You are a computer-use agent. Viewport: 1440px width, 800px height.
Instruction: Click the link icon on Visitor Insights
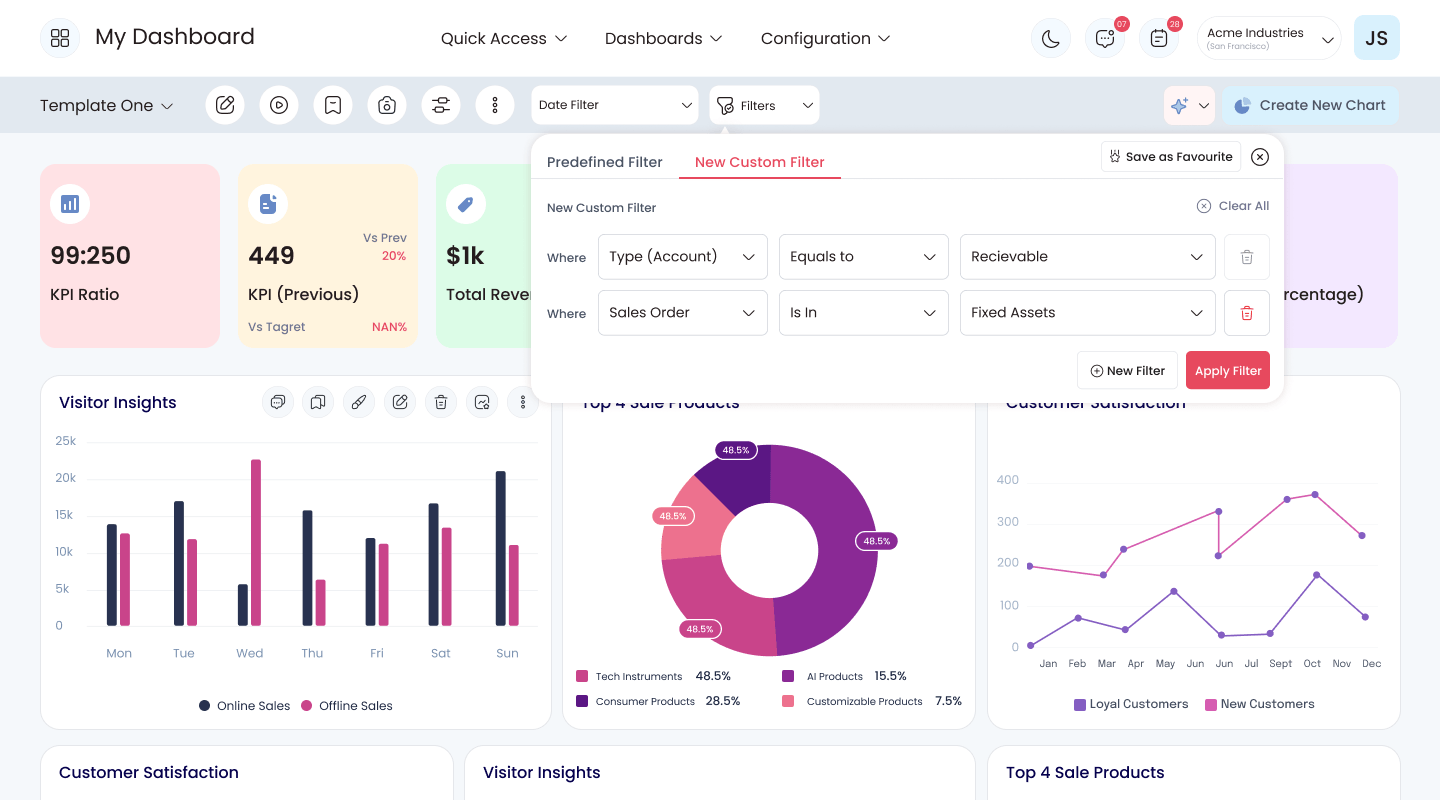pos(359,402)
